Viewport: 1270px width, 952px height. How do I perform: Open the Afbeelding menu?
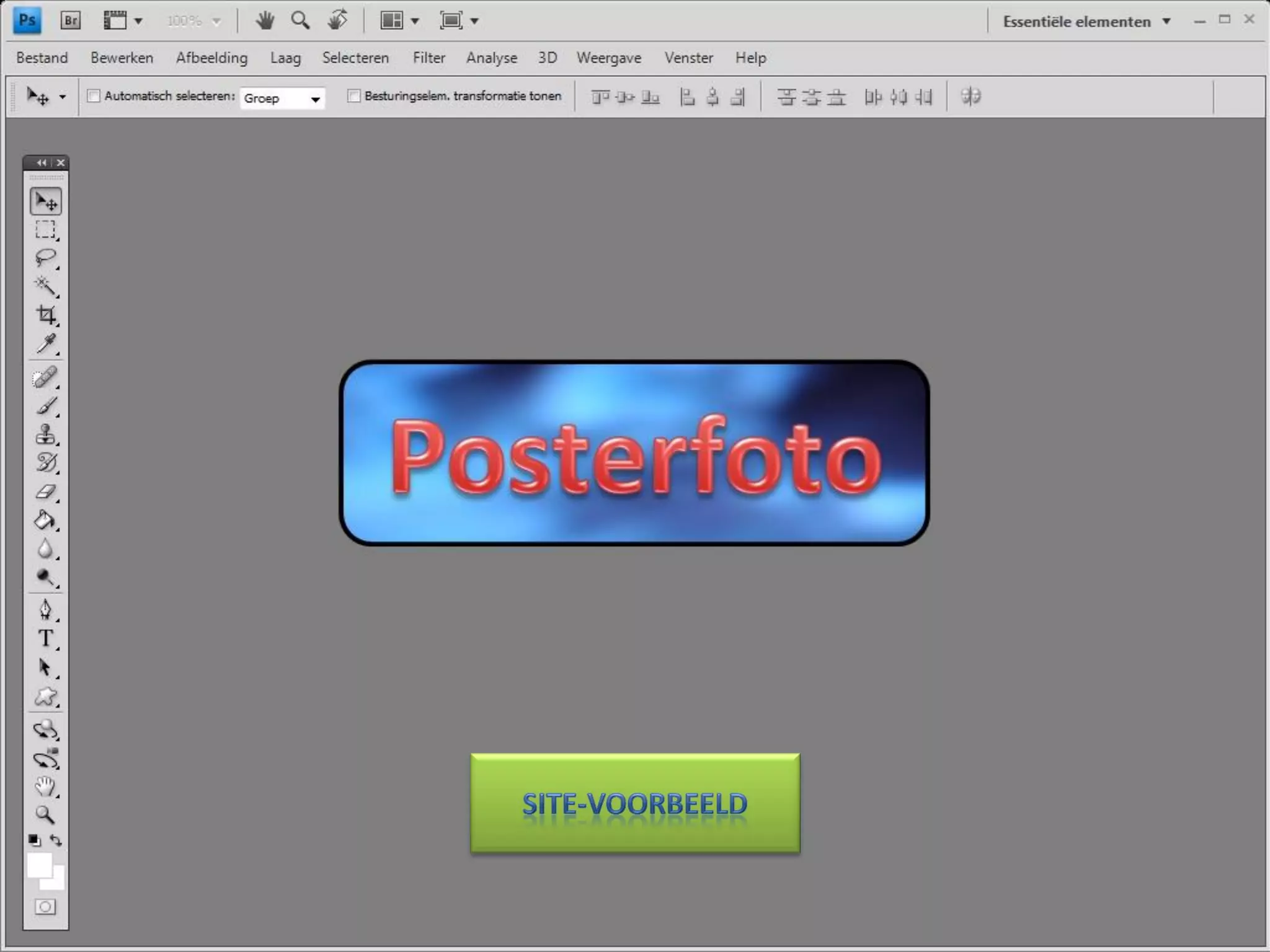coord(211,58)
